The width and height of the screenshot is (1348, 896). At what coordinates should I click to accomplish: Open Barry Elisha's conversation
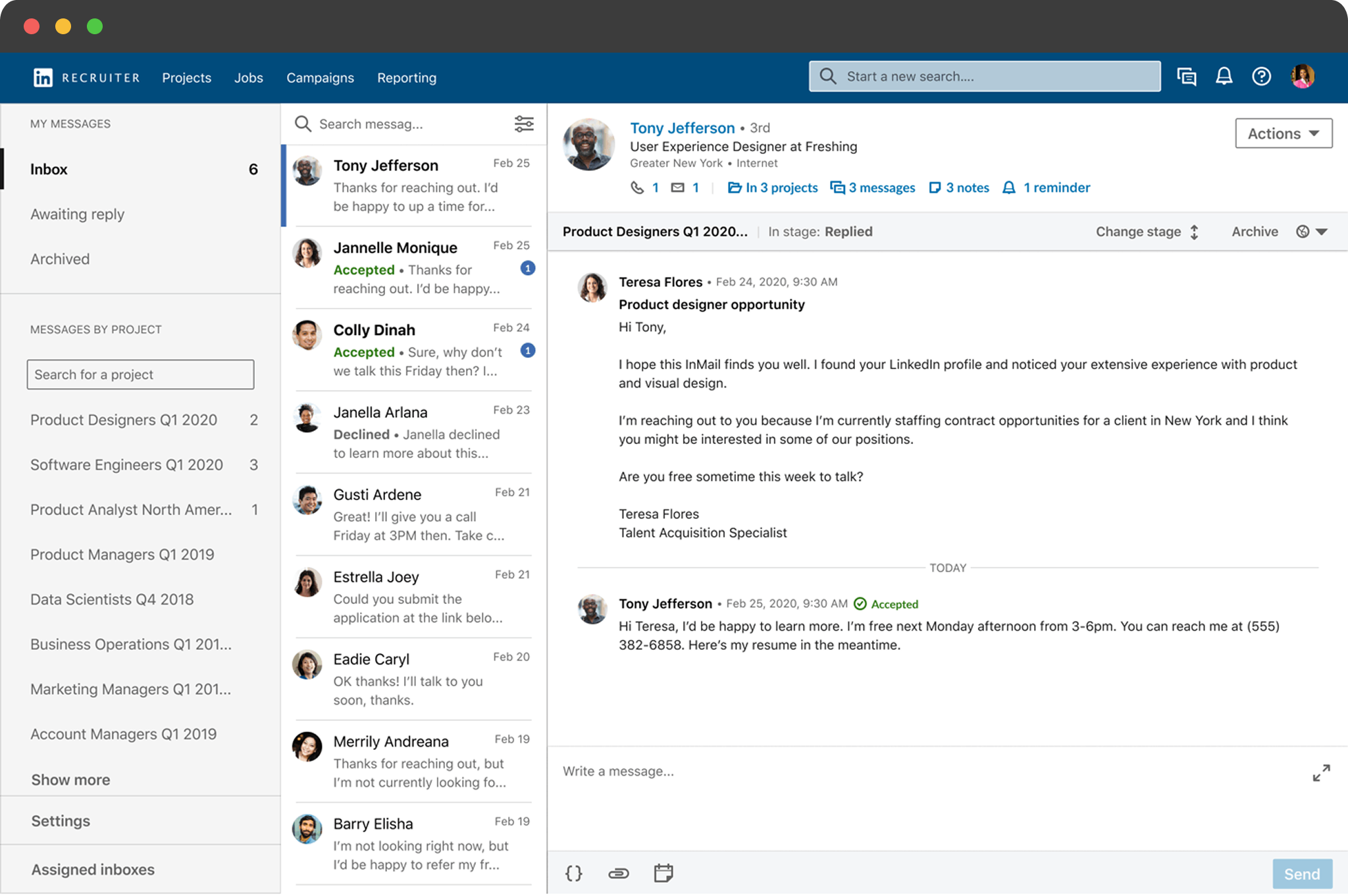414,843
